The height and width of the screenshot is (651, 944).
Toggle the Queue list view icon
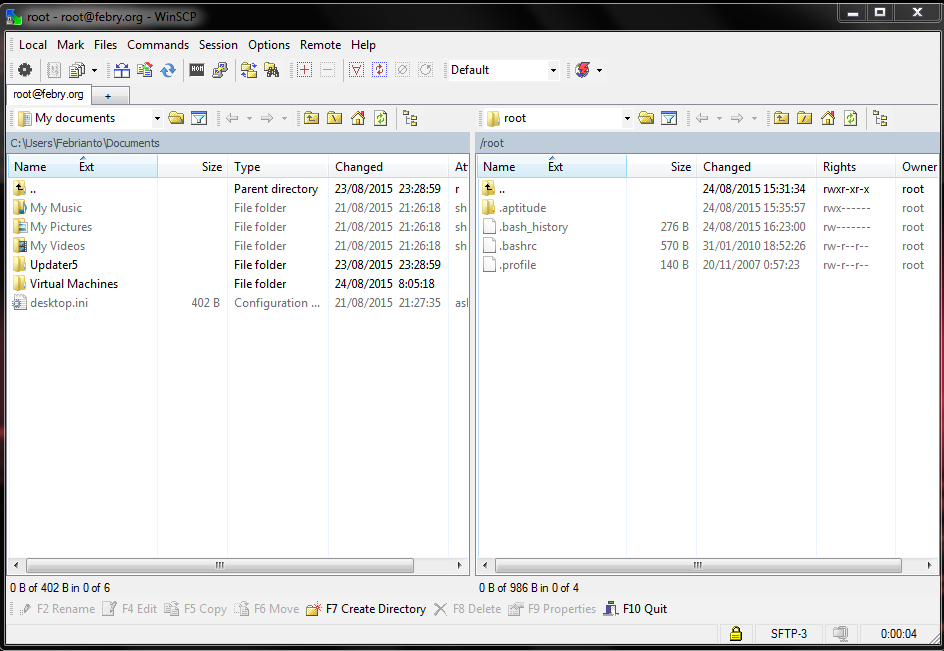click(x=54, y=70)
